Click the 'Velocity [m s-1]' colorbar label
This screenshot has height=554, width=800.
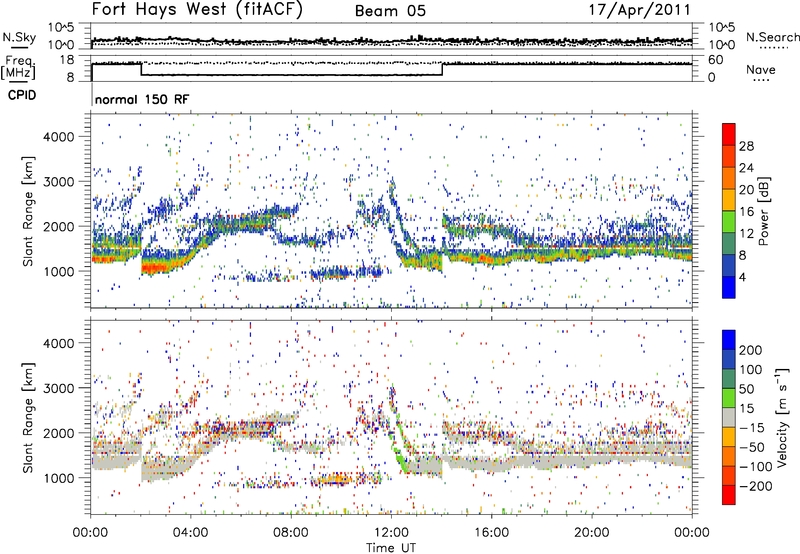pos(782,417)
